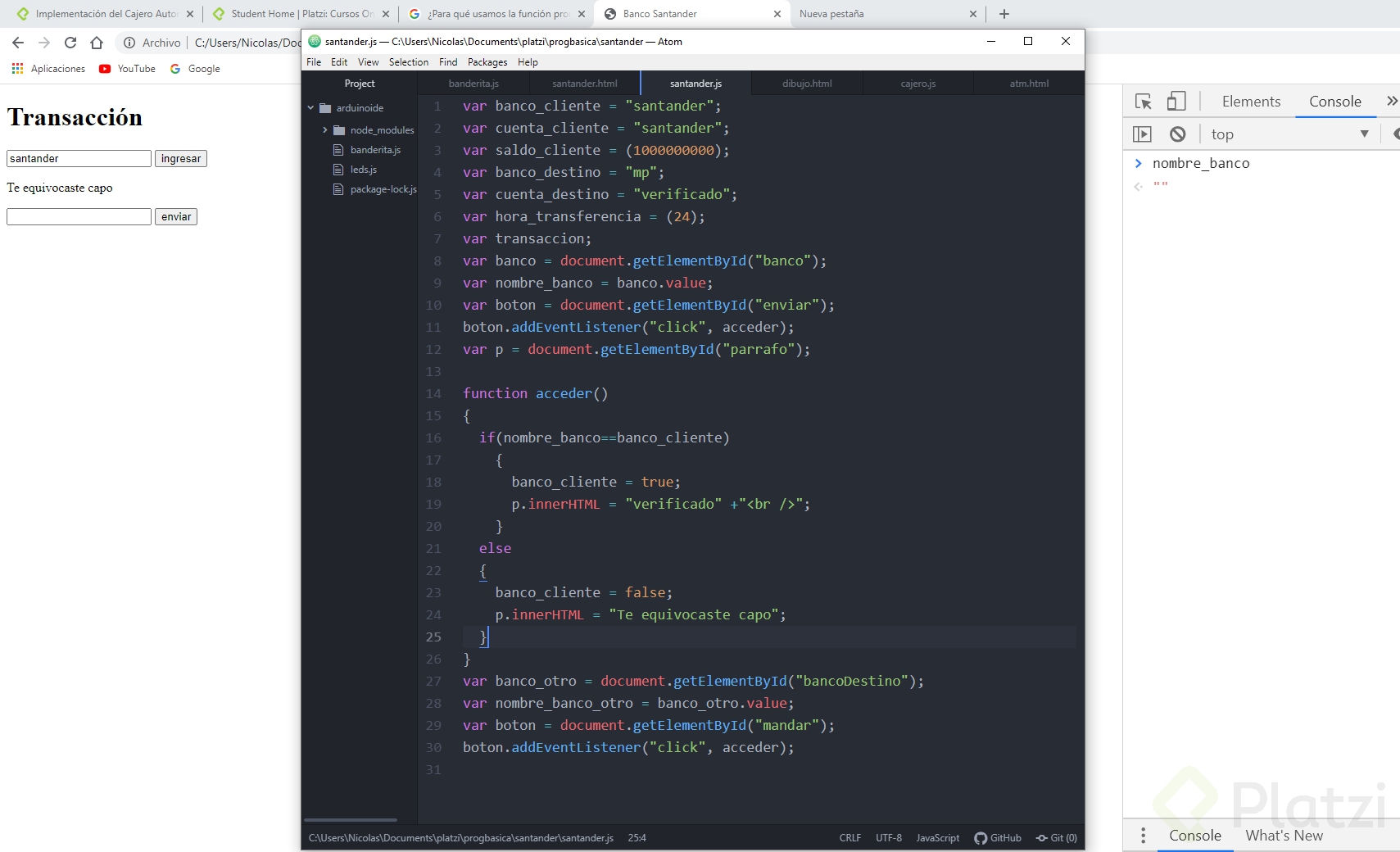Click the horizontal scrollbar in Atom's tree view
Viewport: 1400px width, 852px height.
point(351,819)
